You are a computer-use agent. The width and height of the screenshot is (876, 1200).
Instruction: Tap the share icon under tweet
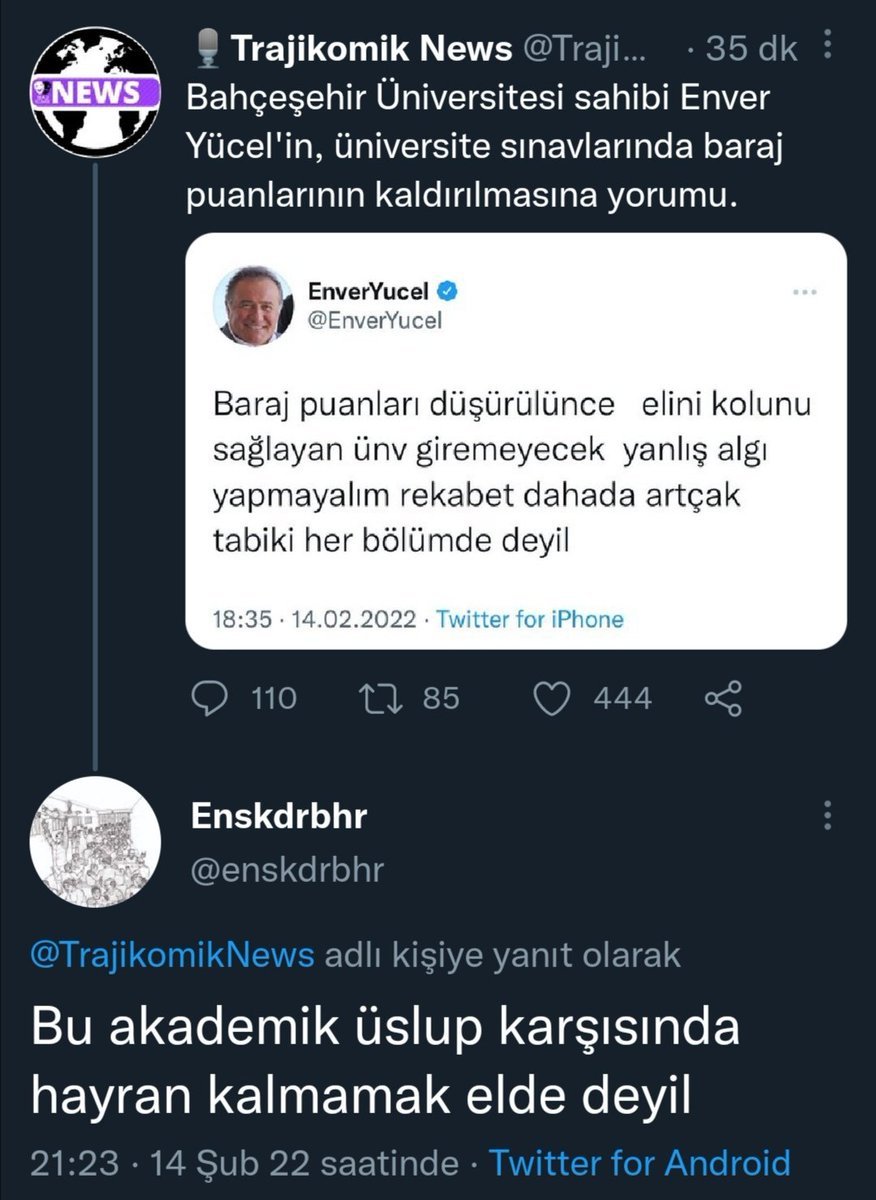723,698
